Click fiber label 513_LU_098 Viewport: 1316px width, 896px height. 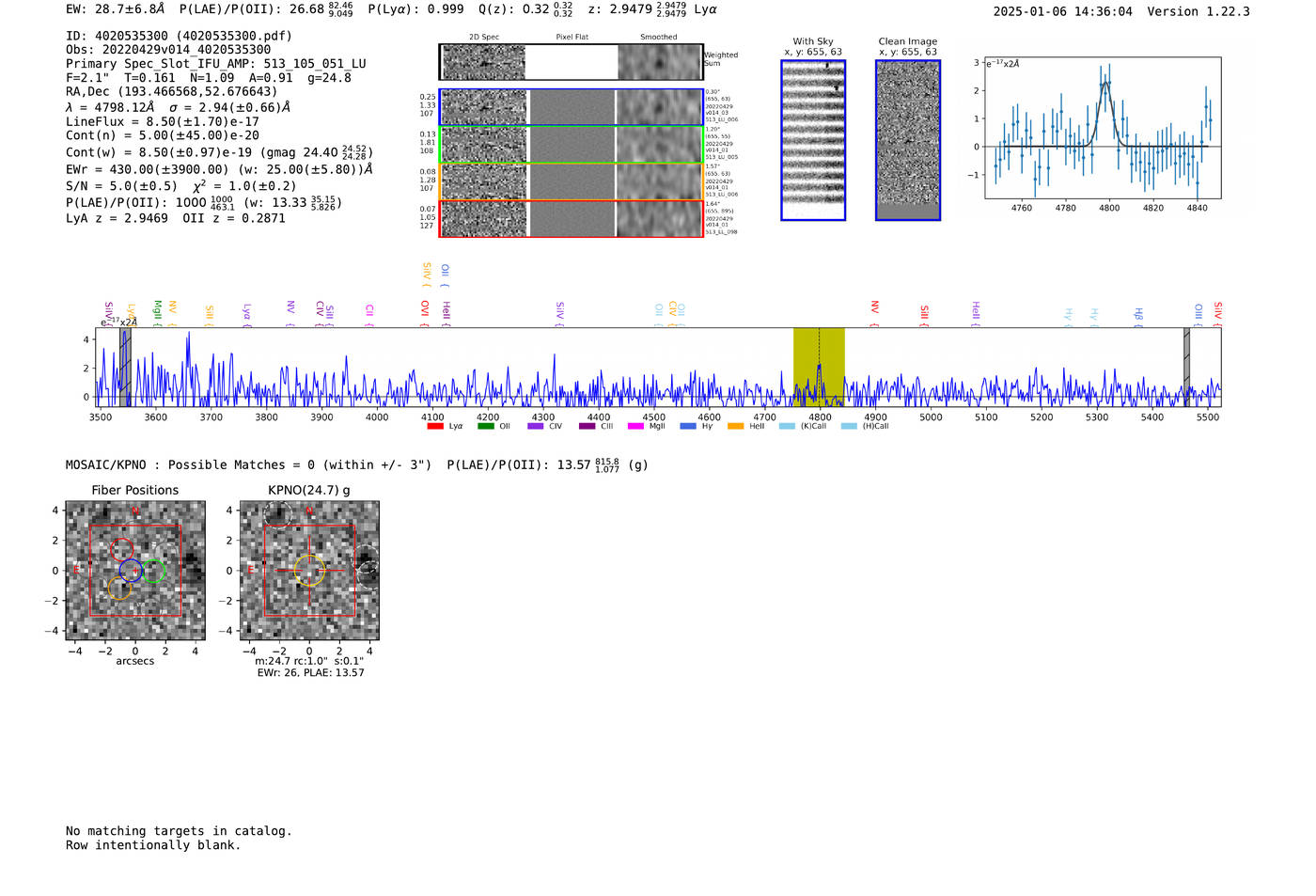[x=722, y=231]
